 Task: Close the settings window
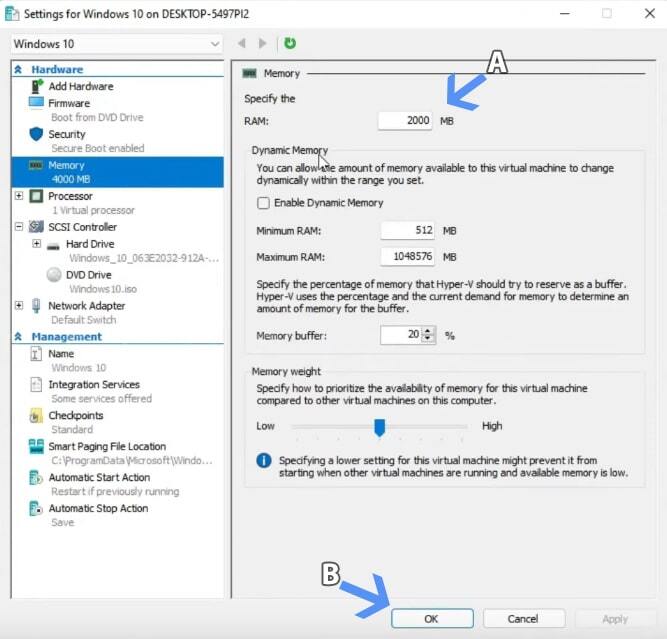(650, 14)
